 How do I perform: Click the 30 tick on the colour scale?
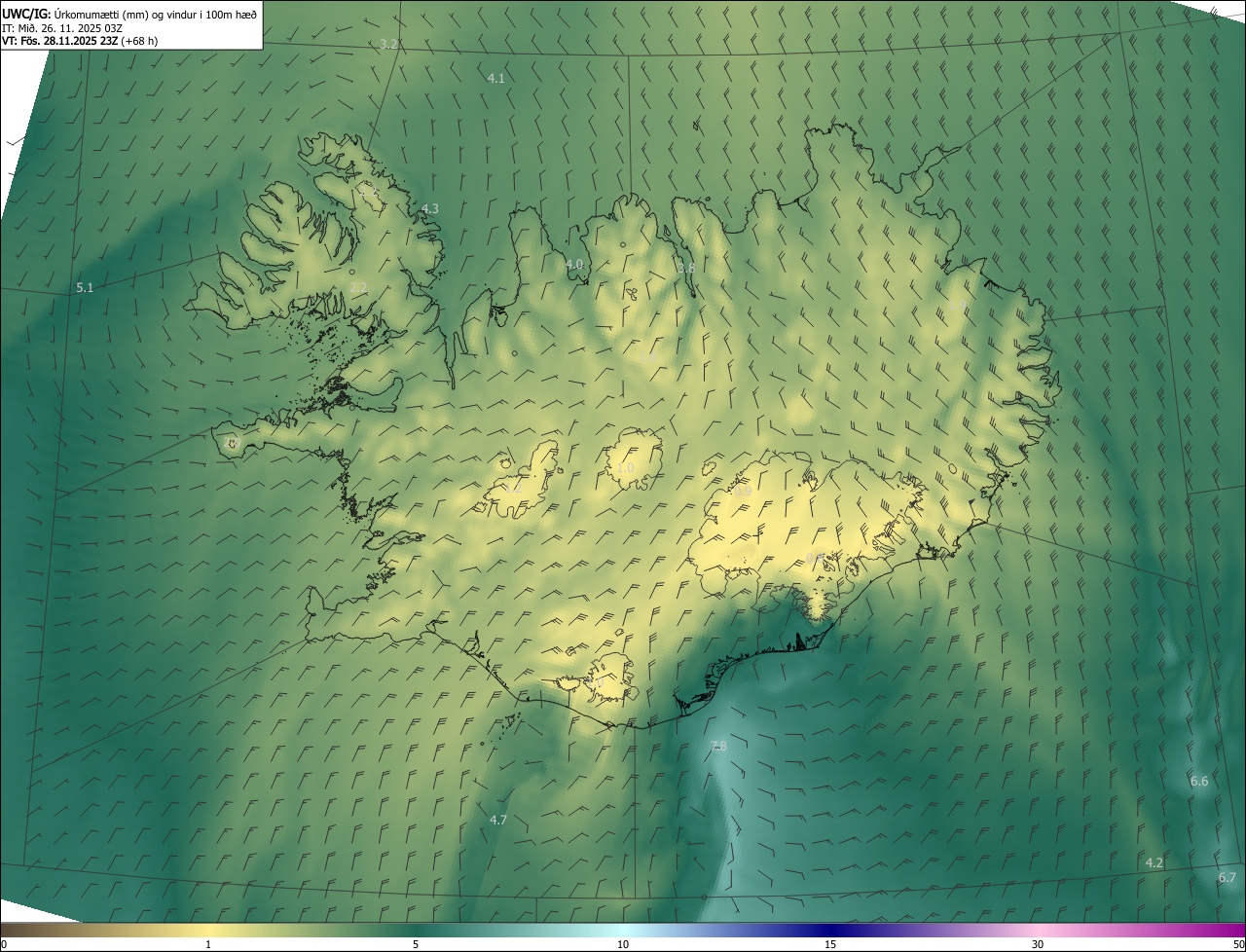[x=1038, y=944]
